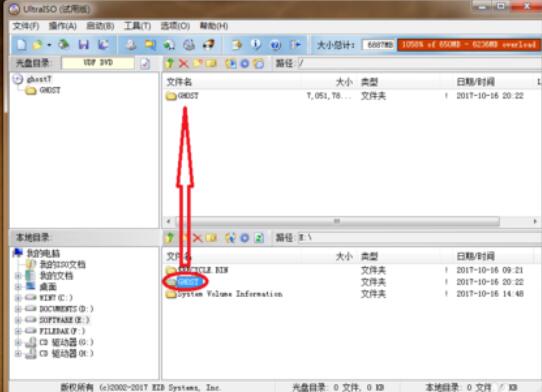Viewport: 542px width, 392px height.
Task: Click the Make CD image toolbar icon
Action: [x=131, y=45]
